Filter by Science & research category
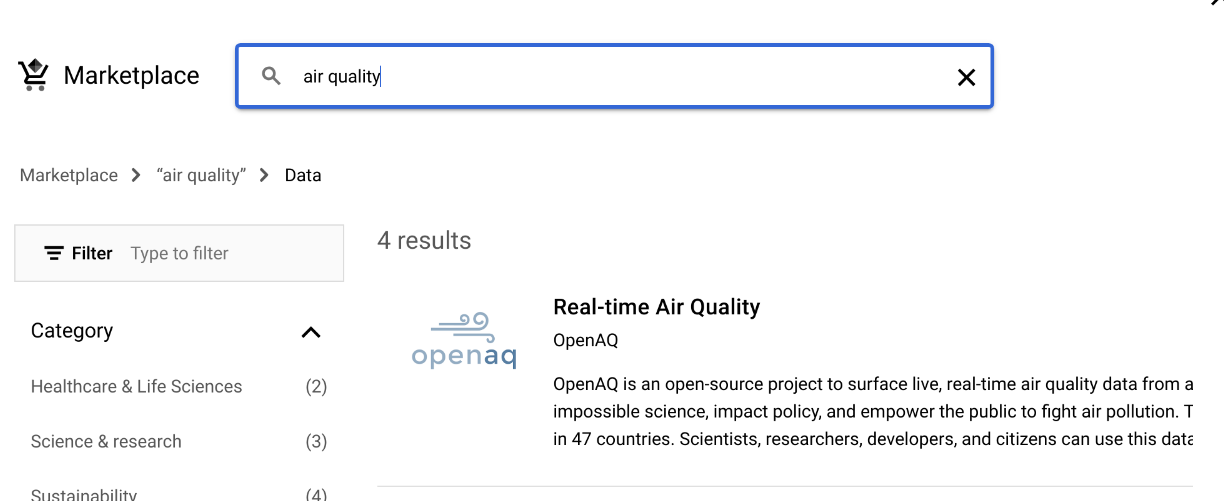 (106, 441)
